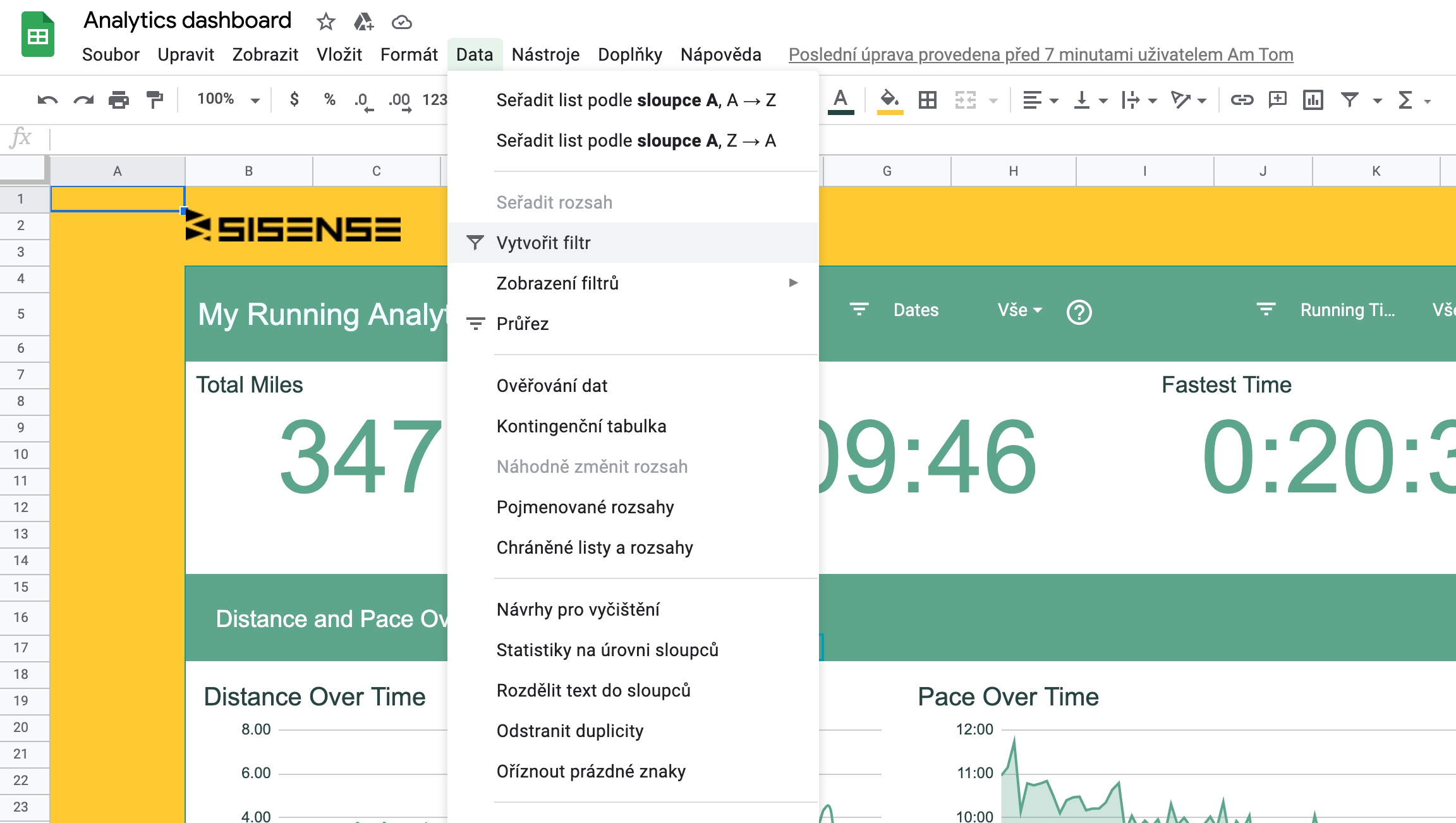The image size is (1456, 823).
Task: Select Vytvořit filtr menu item
Action: pos(543,243)
